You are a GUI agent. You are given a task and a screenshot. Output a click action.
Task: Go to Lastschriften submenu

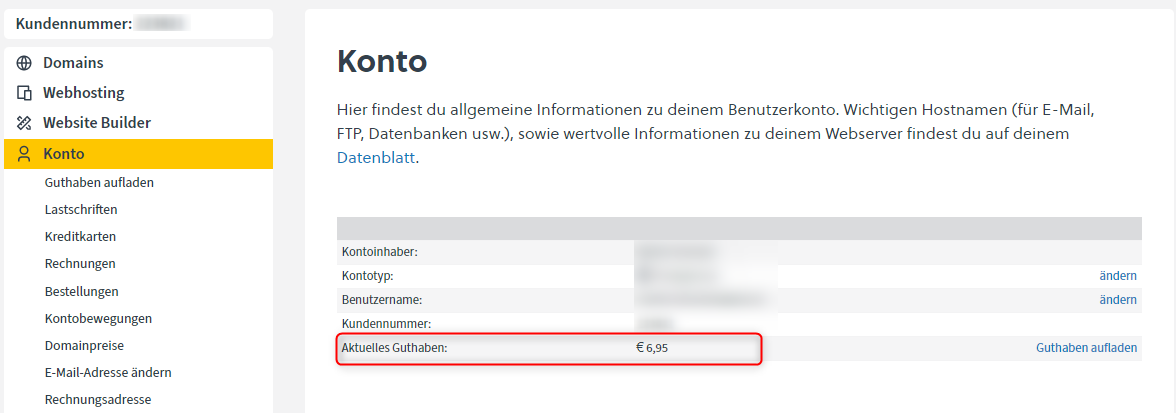pos(81,209)
